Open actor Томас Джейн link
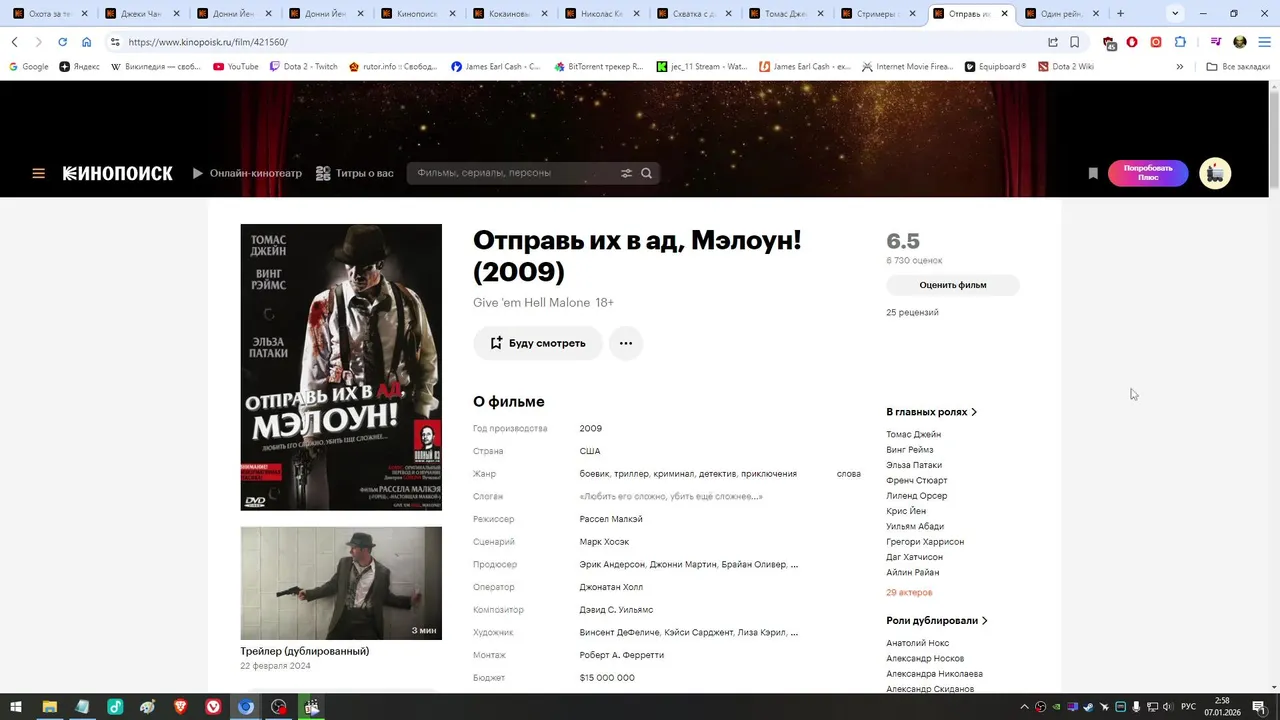This screenshot has width=1280, height=720. pos(913,434)
